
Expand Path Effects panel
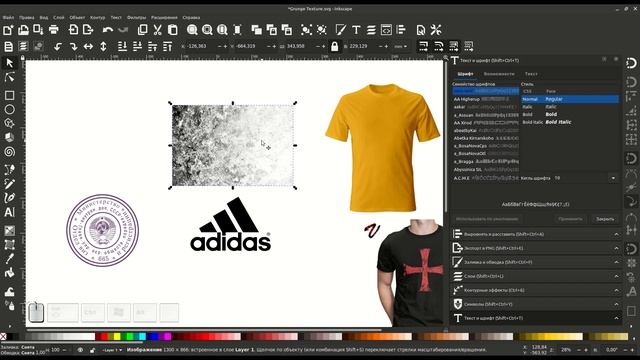pos(536,290)
